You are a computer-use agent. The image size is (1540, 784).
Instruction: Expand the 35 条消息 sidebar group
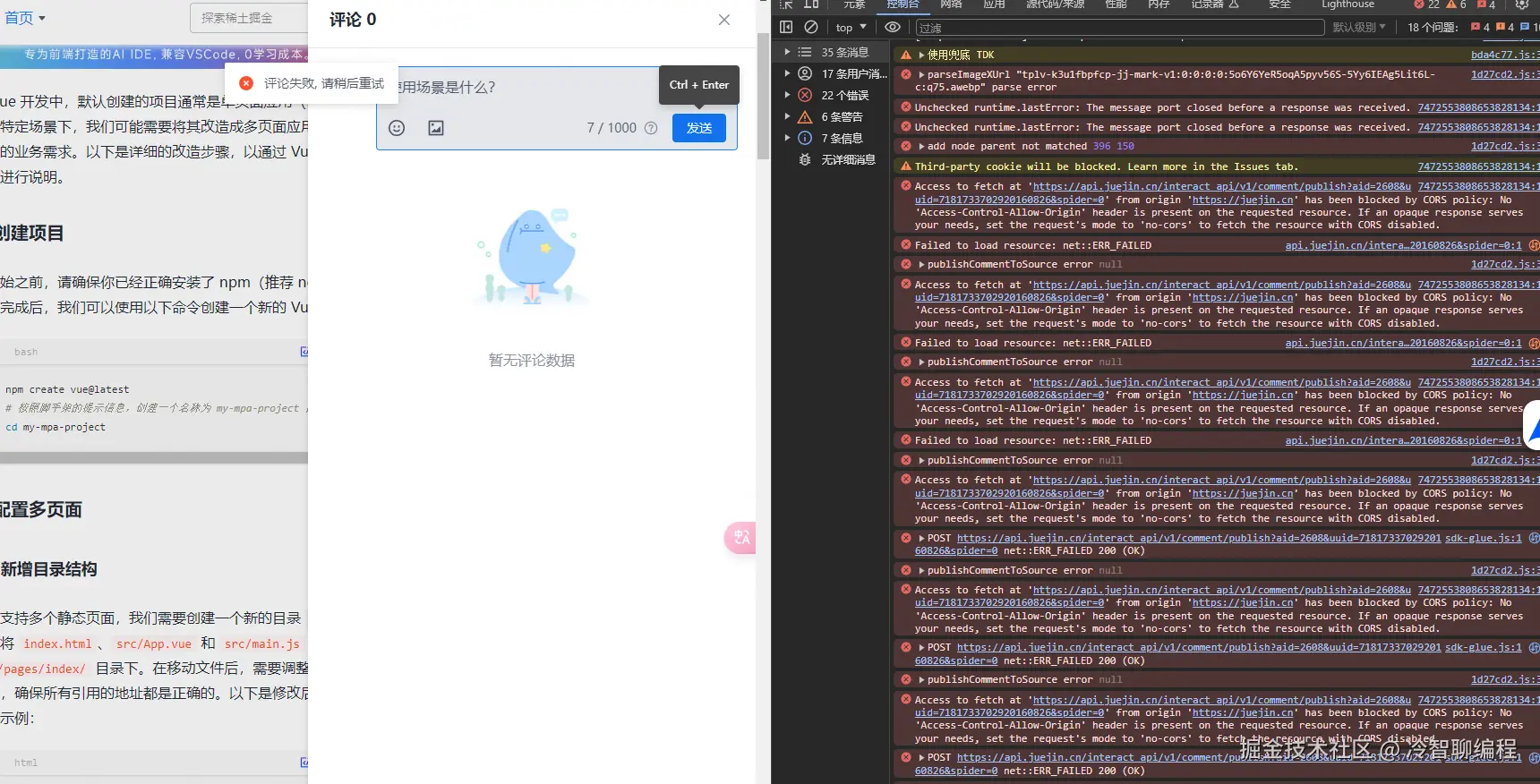(x=787, y=52)
